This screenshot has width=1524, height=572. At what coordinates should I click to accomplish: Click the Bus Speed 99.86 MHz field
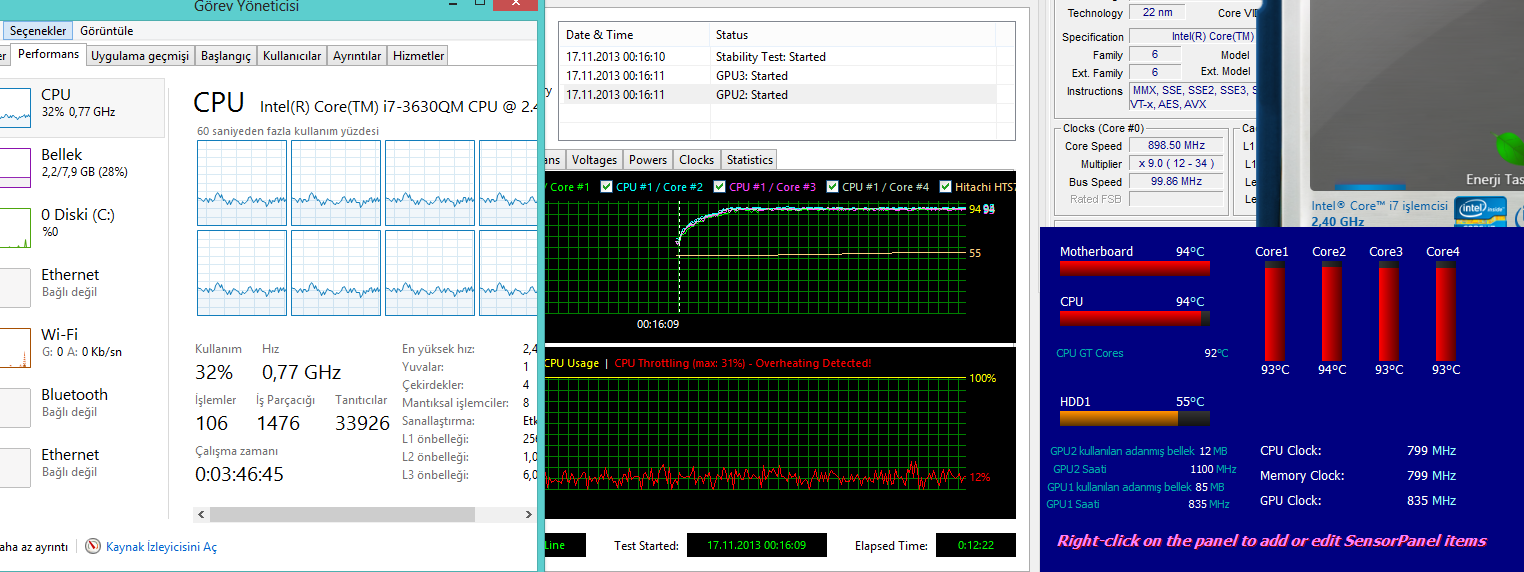point(1178,182)
